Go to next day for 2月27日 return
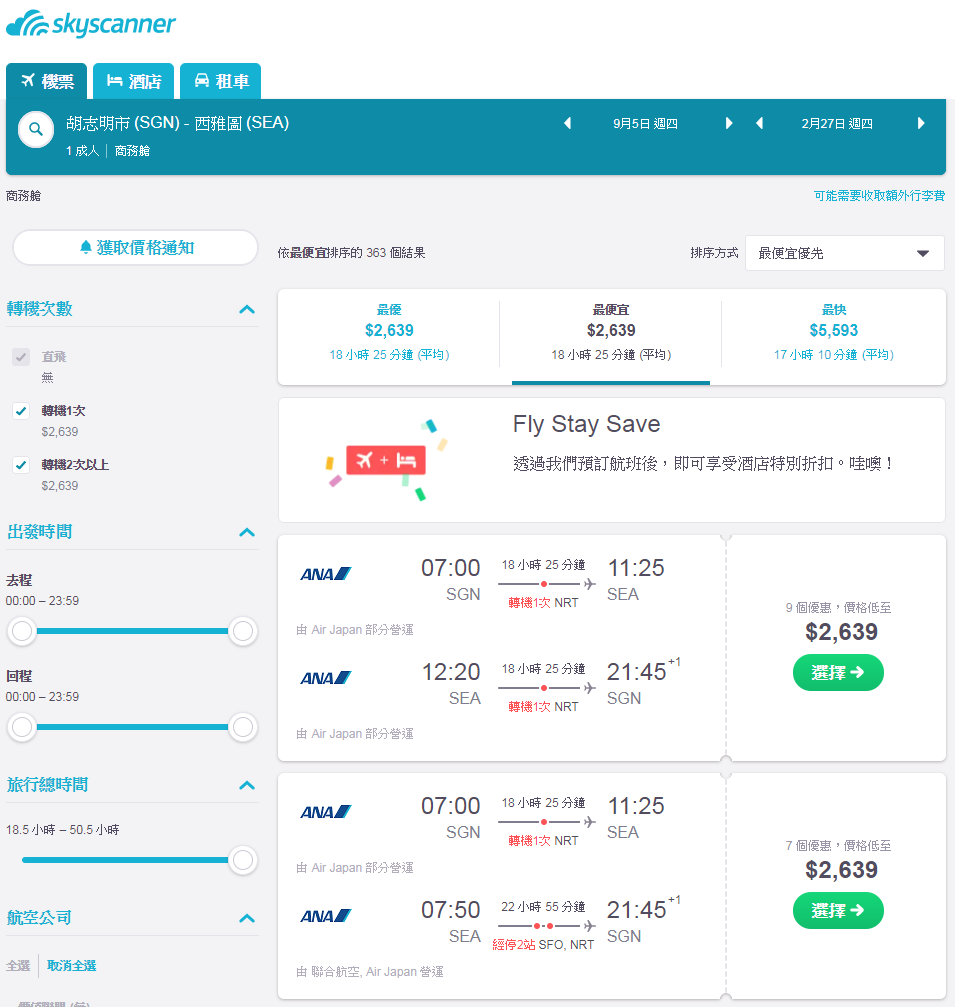Image resolution: width=955 pixels, height=1007 pixels. pos(921,123)
